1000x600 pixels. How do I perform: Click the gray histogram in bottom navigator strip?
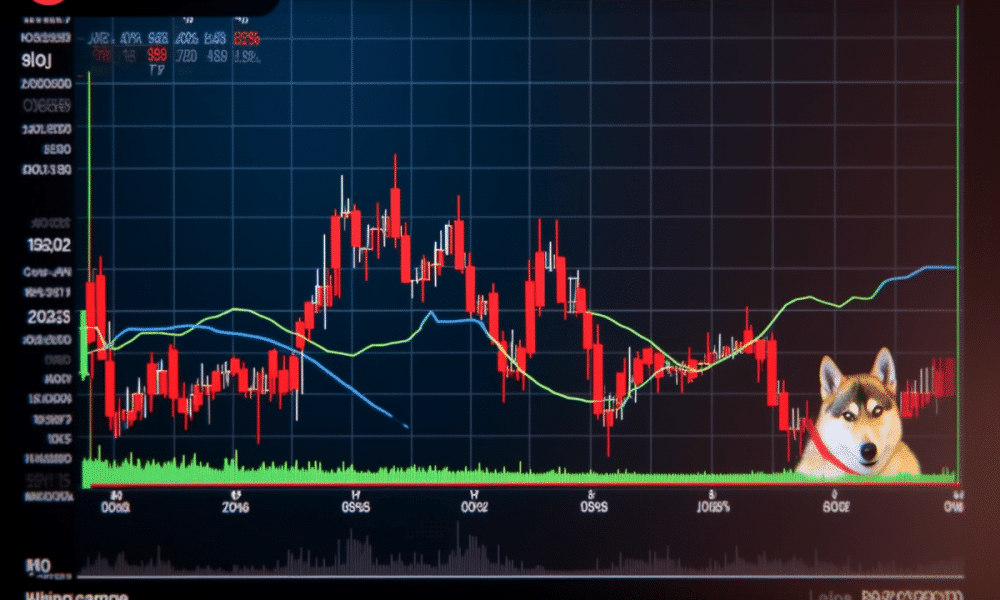450,555
